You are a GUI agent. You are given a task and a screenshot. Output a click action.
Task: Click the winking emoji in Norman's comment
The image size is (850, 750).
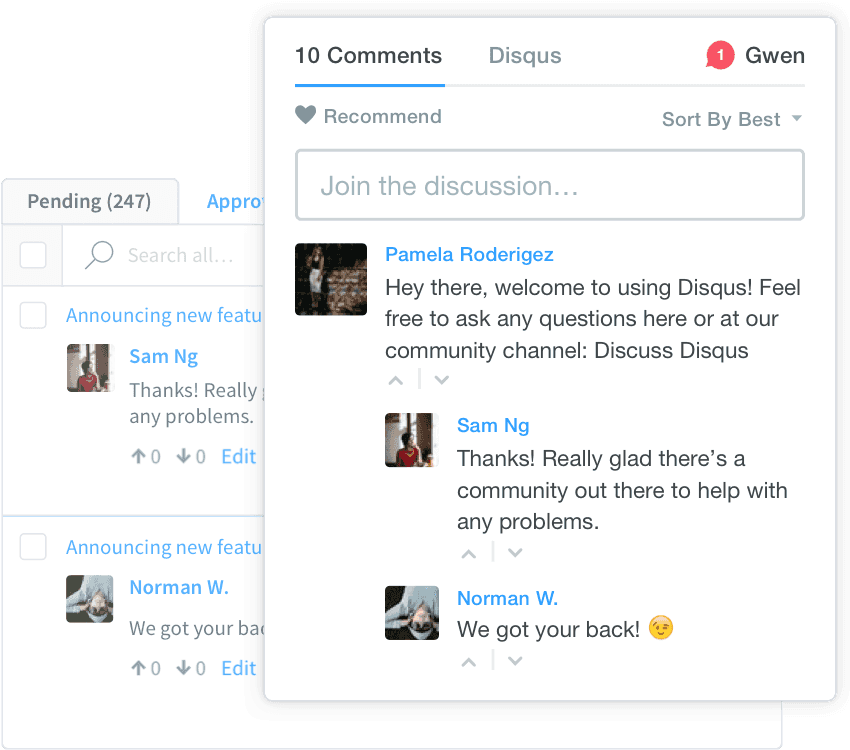661,628
